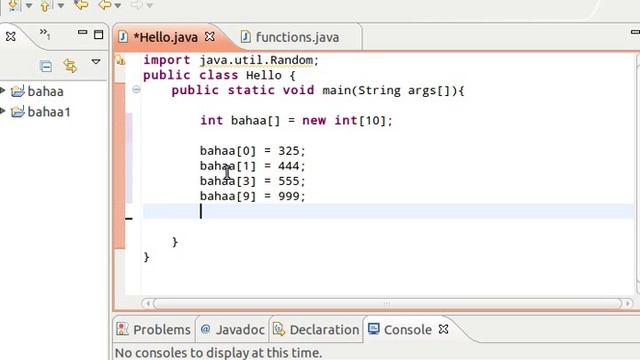Open the Package Explorer view menu
640x360 pixels.
(x=96, y=62)
